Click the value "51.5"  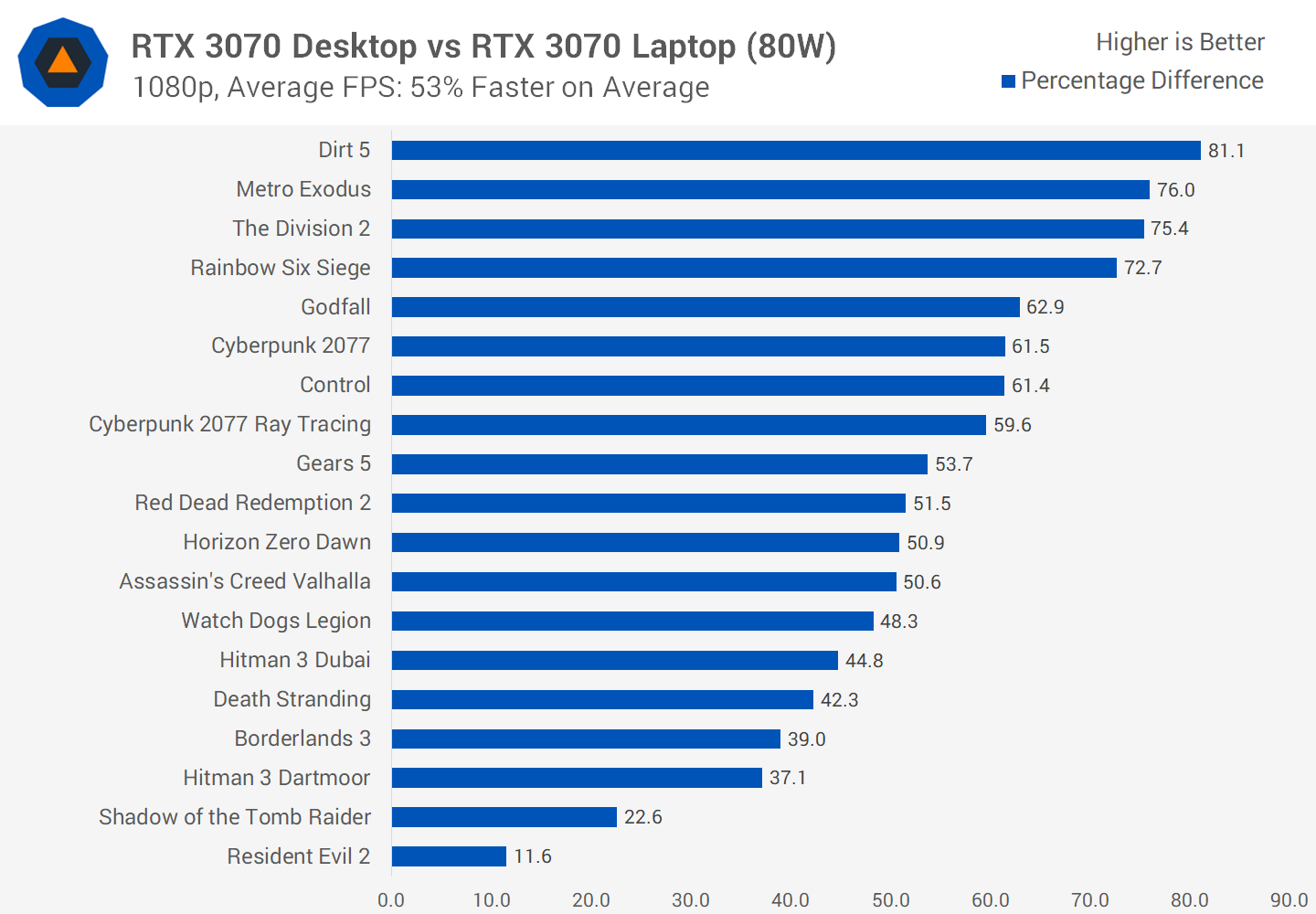tap(931, 504)
